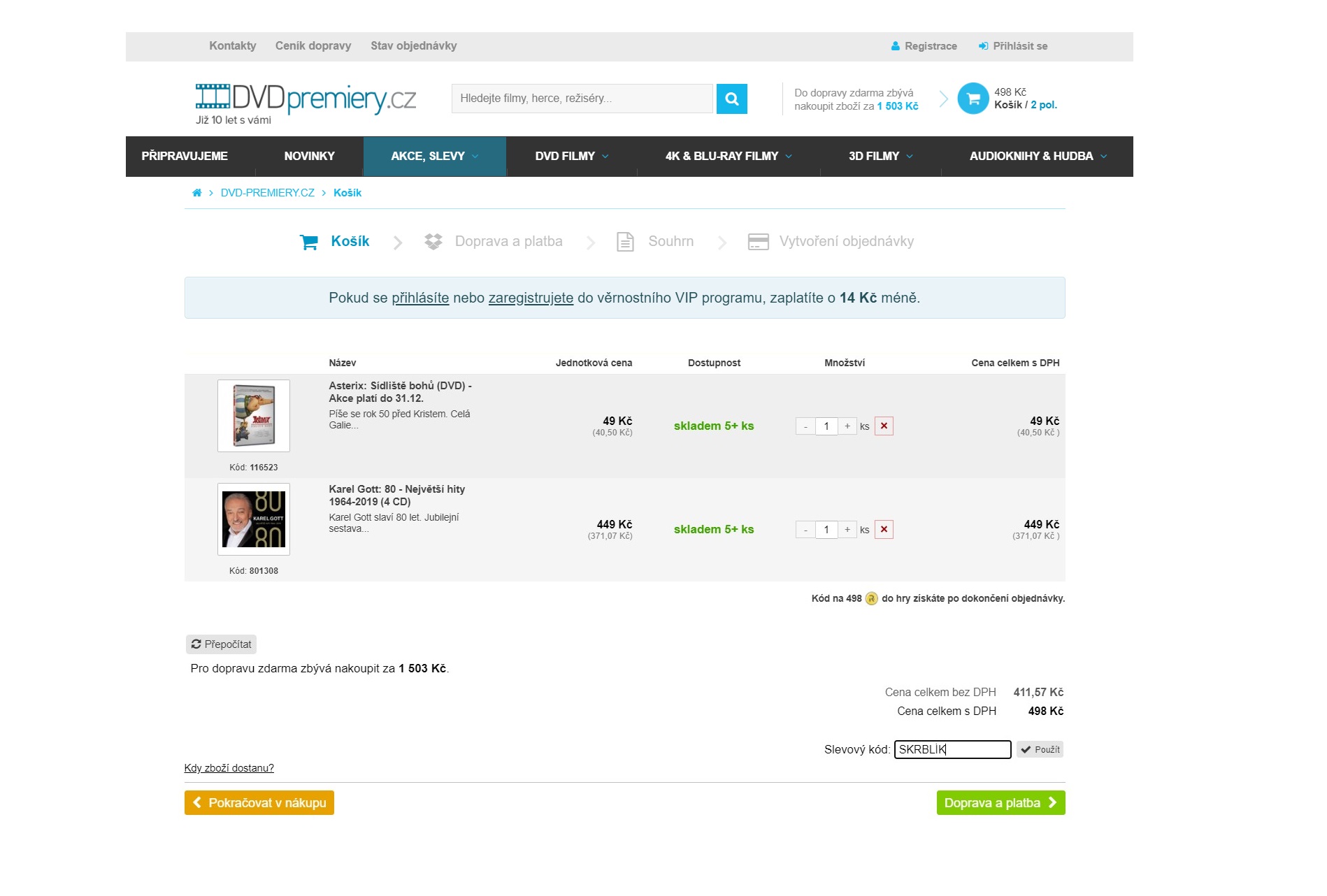Click the Přihlásit se link
Viewport: 1327px width, 896px height.
tap(1020, 46)
